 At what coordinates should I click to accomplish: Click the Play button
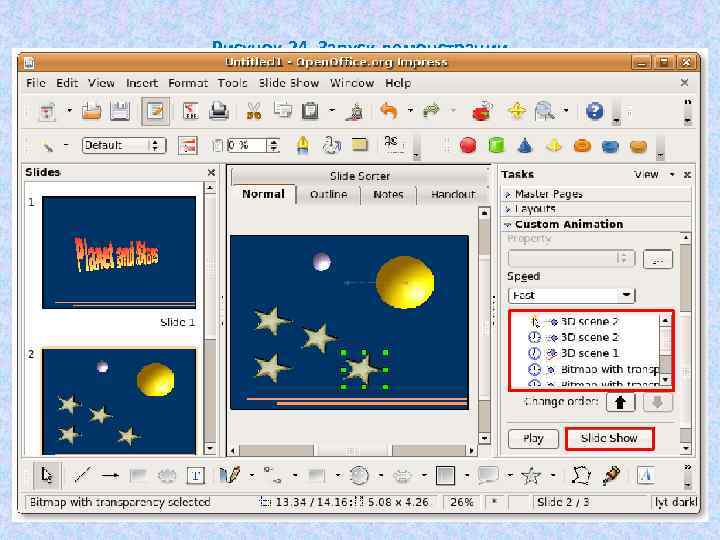click(533, 439)
